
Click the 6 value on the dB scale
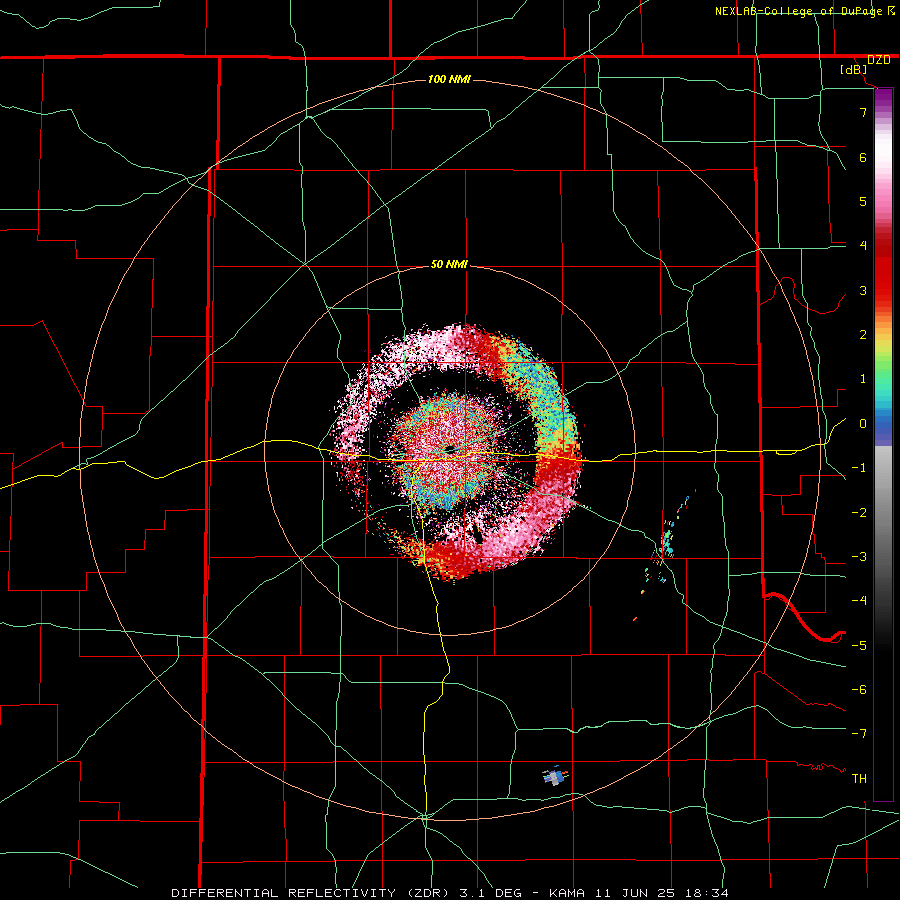pyautogui.click(x=863, y=157)
